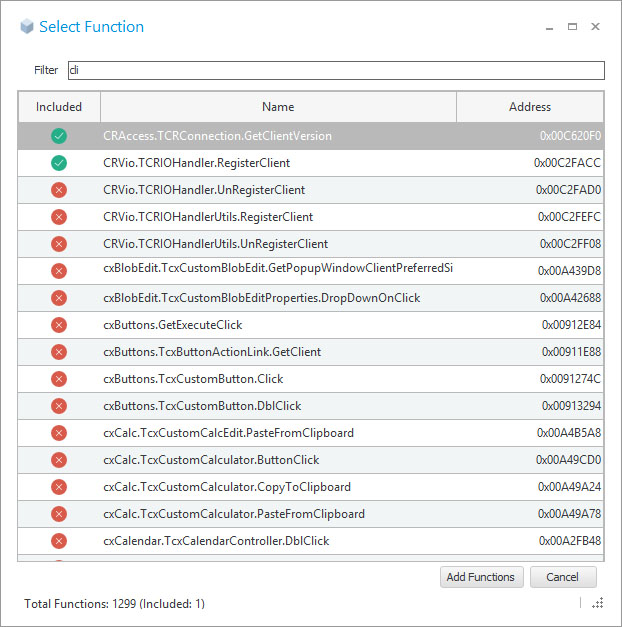Viewport: 622px width, 627px height.
Task: Select the cxCalc.TcxCustomCalcEdit.PasteFromClipboard name
Action: [228, 433]
